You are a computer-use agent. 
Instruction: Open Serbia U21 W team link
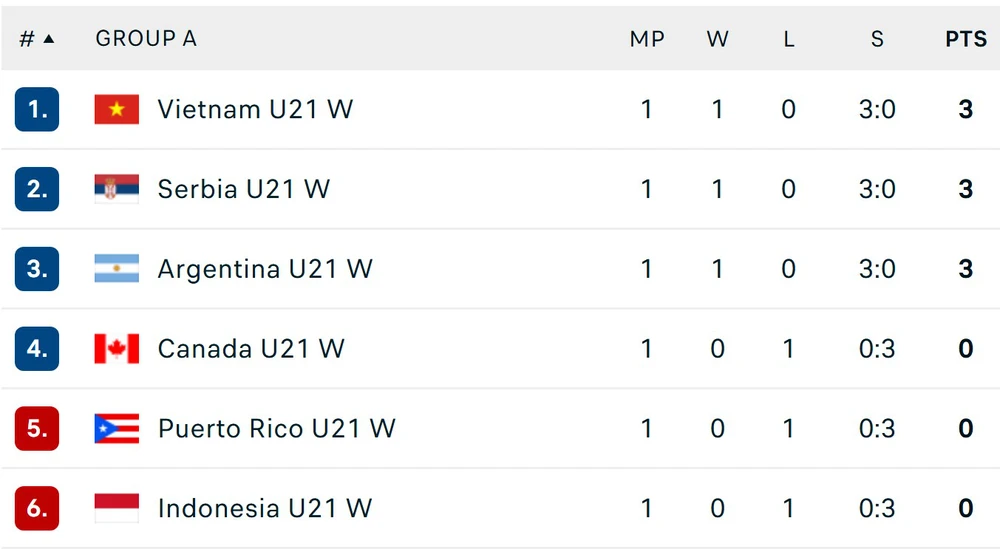[x=244, y=189]
